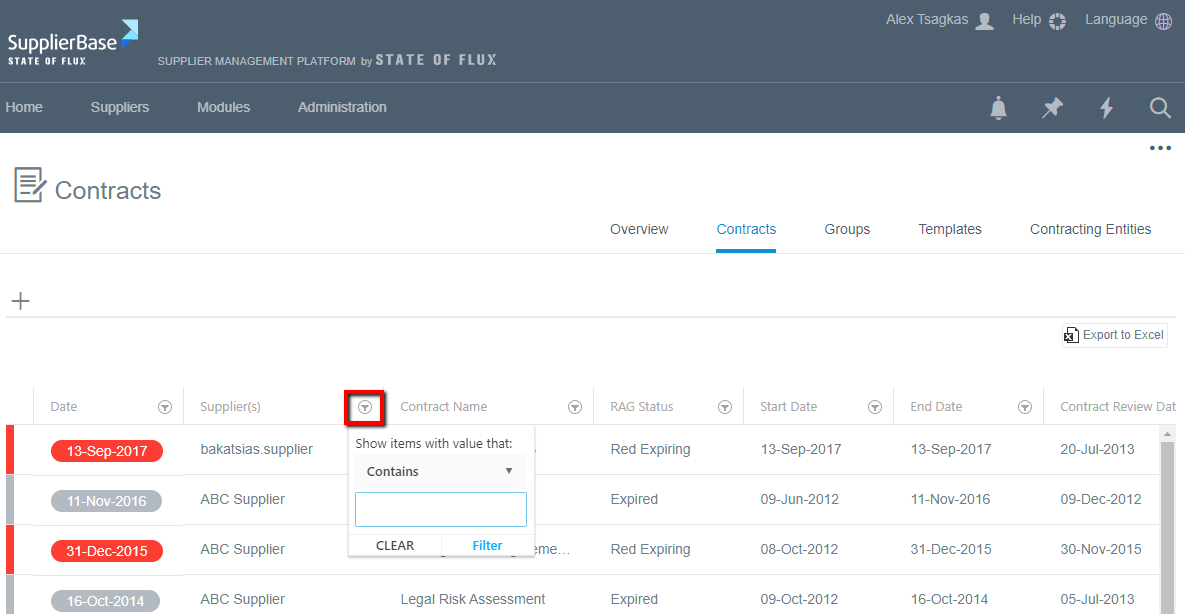The height and width of the screenshot is (614, 1185).
Task: Click the CLEAR button in filter popup
Action: (x=395, y=545)
